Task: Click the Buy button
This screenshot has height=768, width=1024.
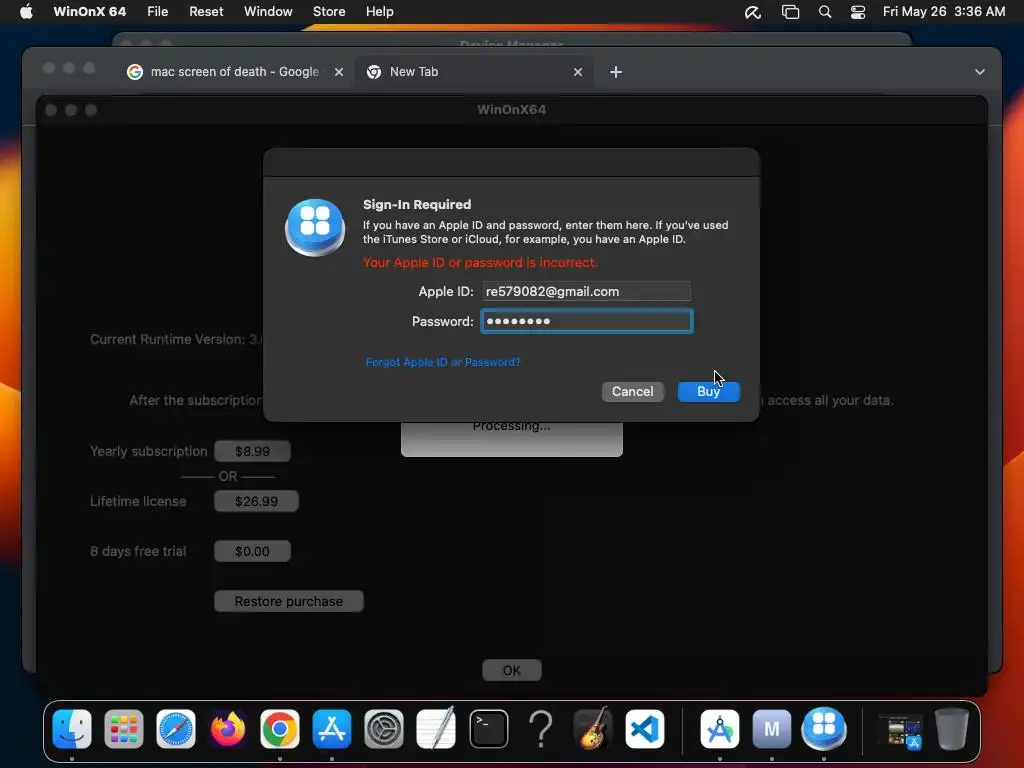Action: 709,392
